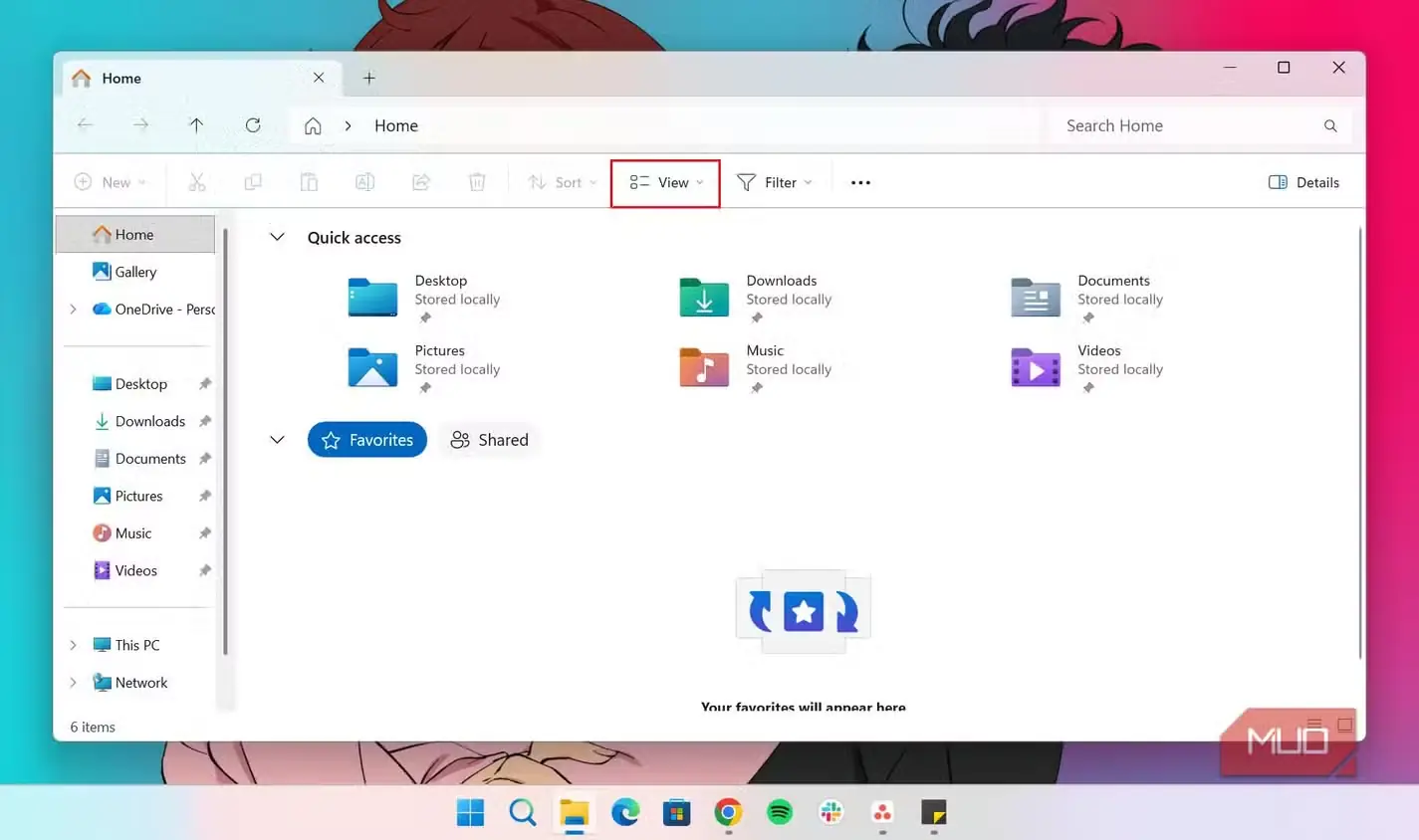Image resolution: width=1419 pixels, height=840 pixels.
Task: Open the Sort dropdown menu
Action: [562, 182]
